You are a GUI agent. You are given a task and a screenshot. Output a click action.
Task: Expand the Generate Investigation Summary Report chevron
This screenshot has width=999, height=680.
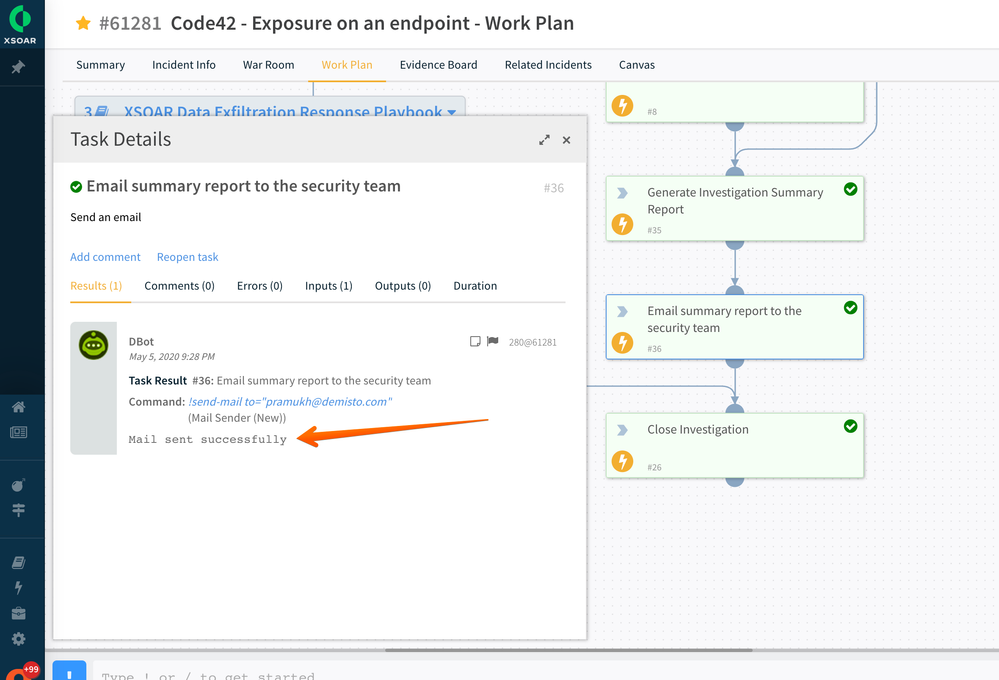click(x=622, y=193)
